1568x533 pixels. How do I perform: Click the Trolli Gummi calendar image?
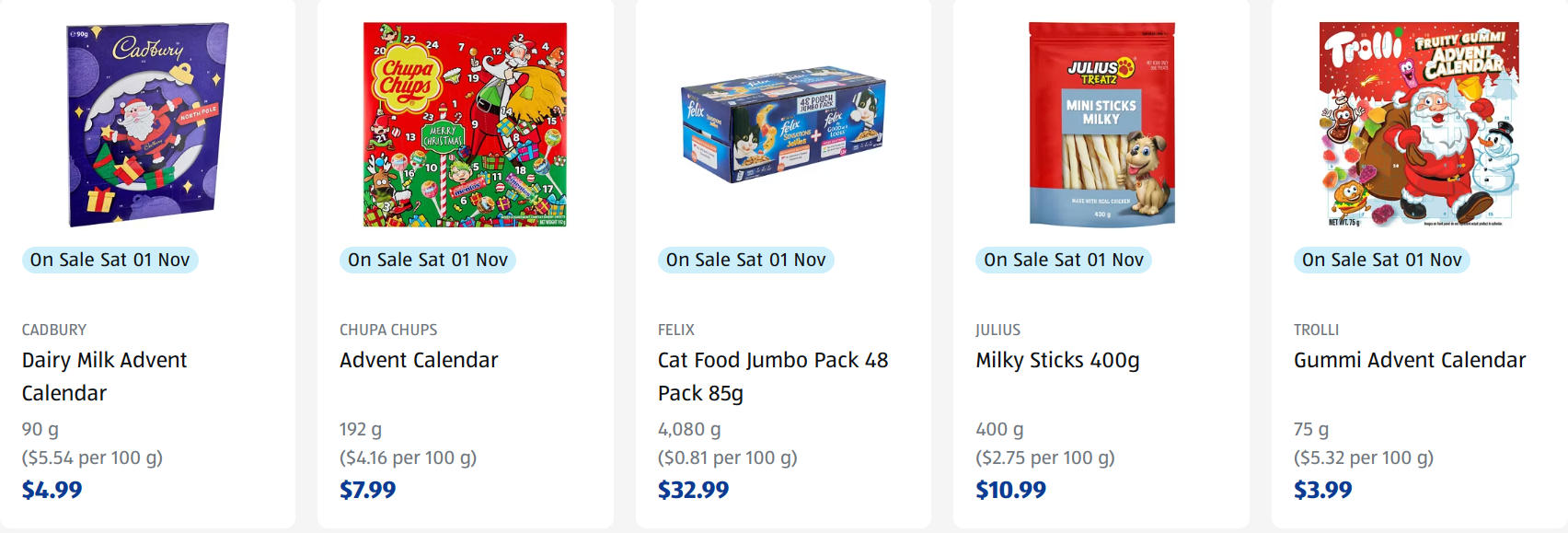coord(1419,124)
